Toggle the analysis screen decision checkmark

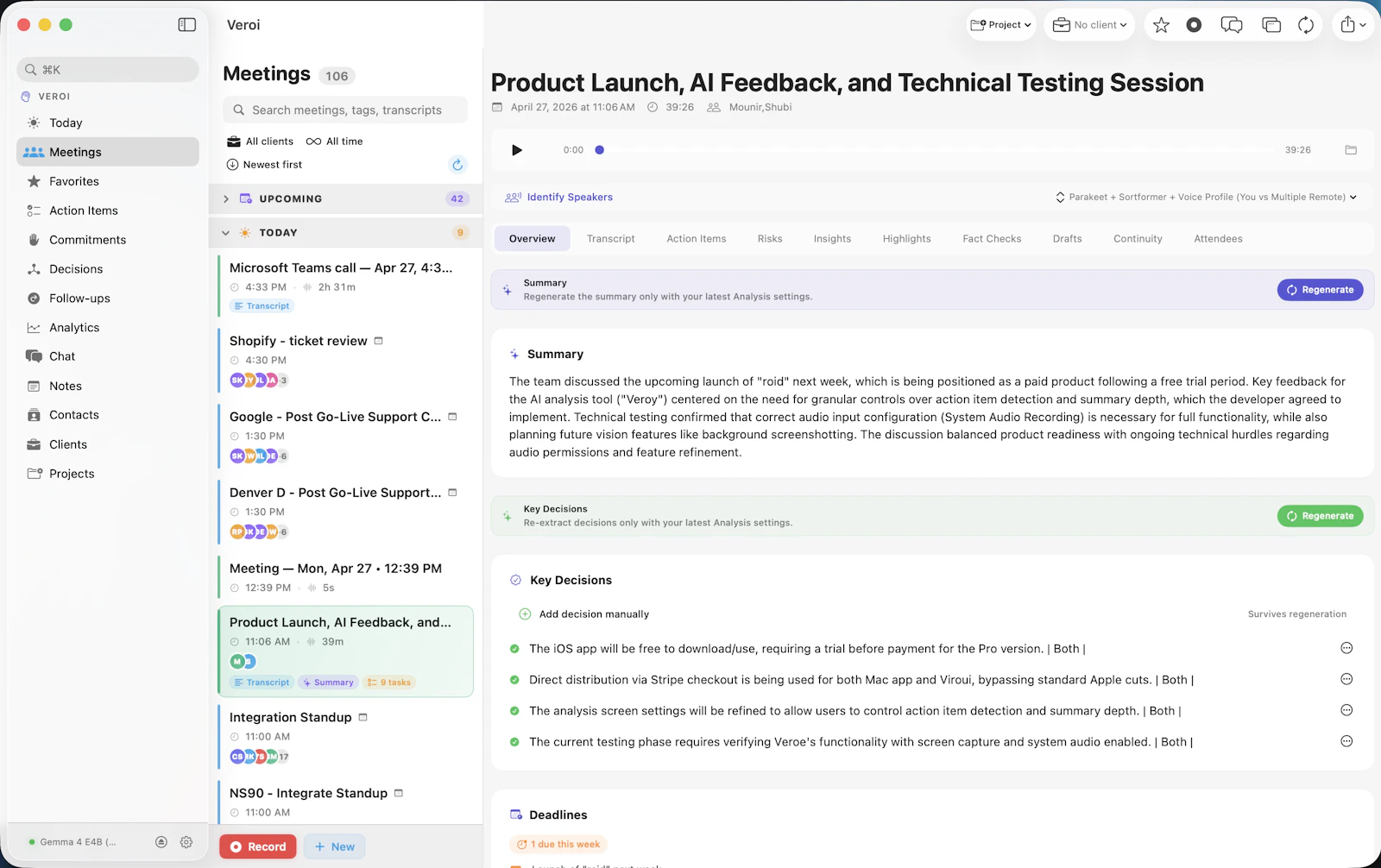pos(514,711)
